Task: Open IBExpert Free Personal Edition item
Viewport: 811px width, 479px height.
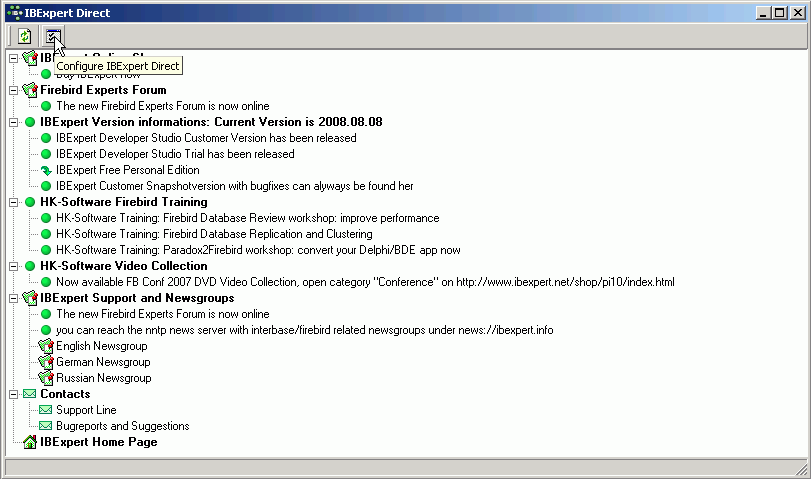Action: (x=128, y=170)
